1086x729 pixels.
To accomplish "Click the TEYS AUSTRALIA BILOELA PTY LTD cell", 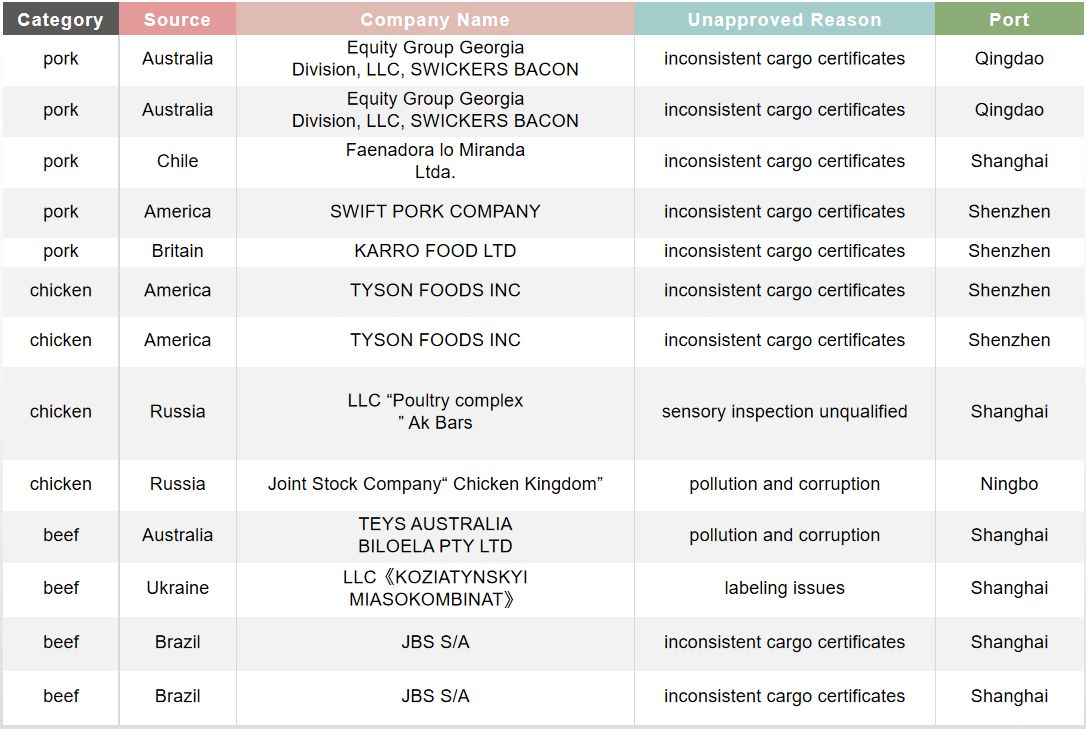I will click(x=435, y=535).
